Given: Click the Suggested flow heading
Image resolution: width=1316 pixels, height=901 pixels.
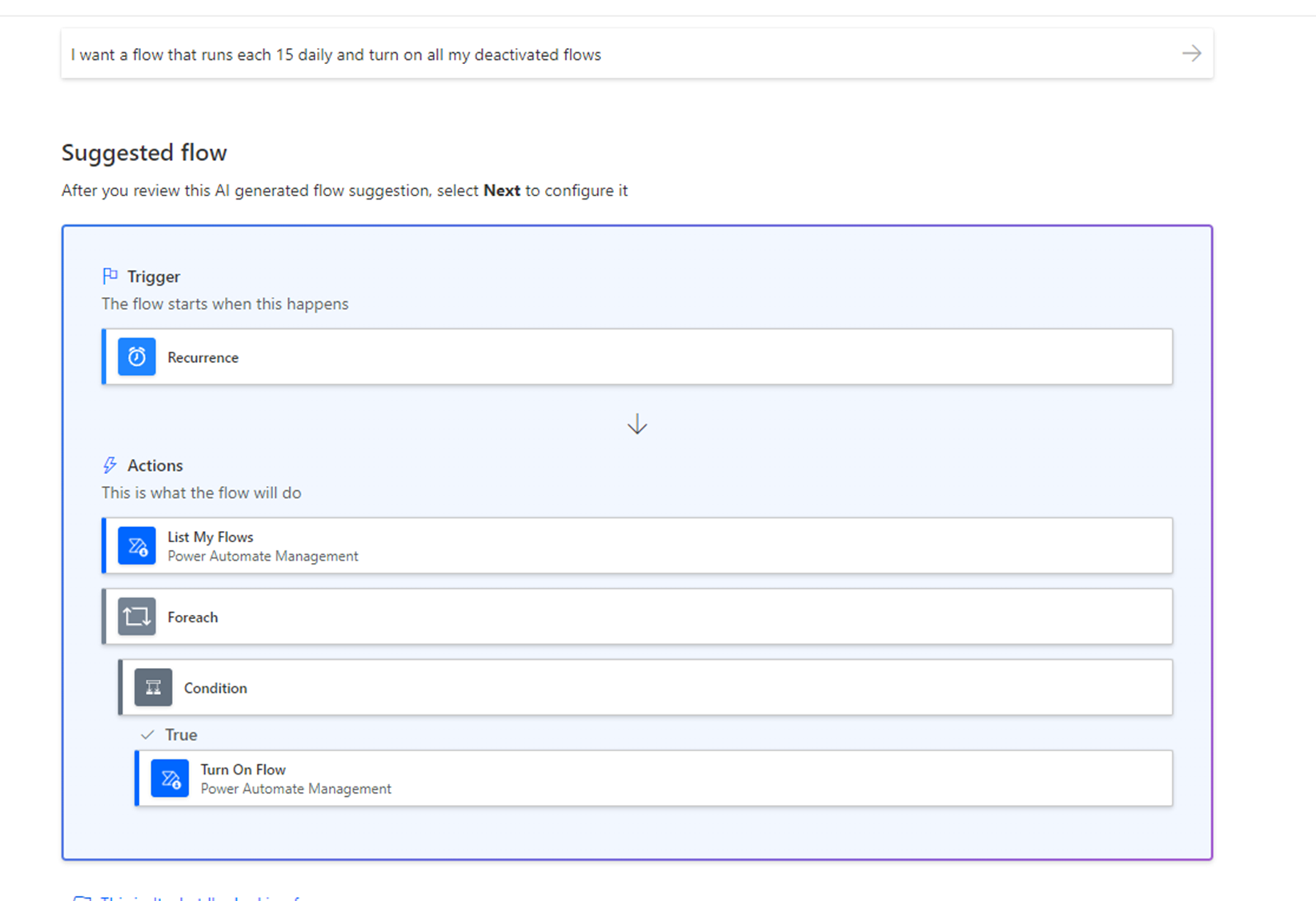Looking at the screenshot, I should 144,152.
